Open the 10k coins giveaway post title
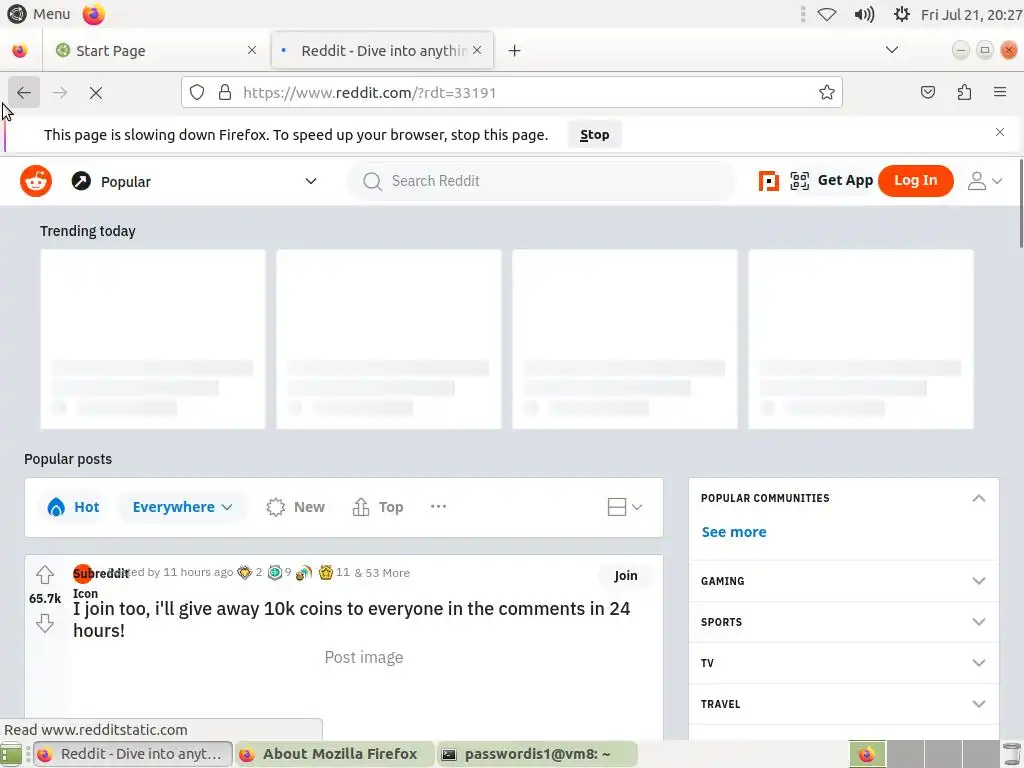This screenshot has height=768, width=1024. pyautogui.click(x=351, y=619)
